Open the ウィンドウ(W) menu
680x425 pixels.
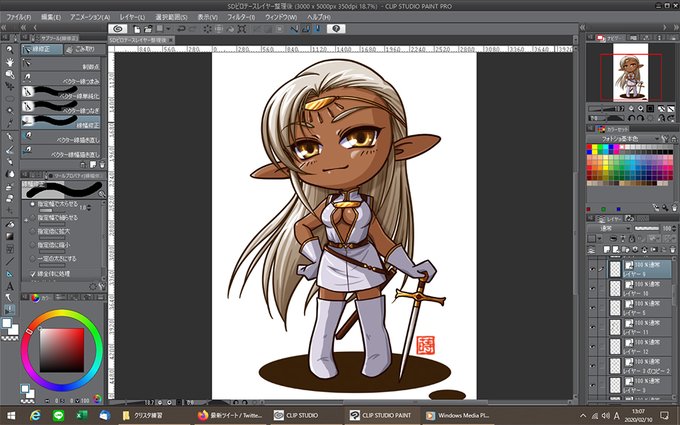281,17
